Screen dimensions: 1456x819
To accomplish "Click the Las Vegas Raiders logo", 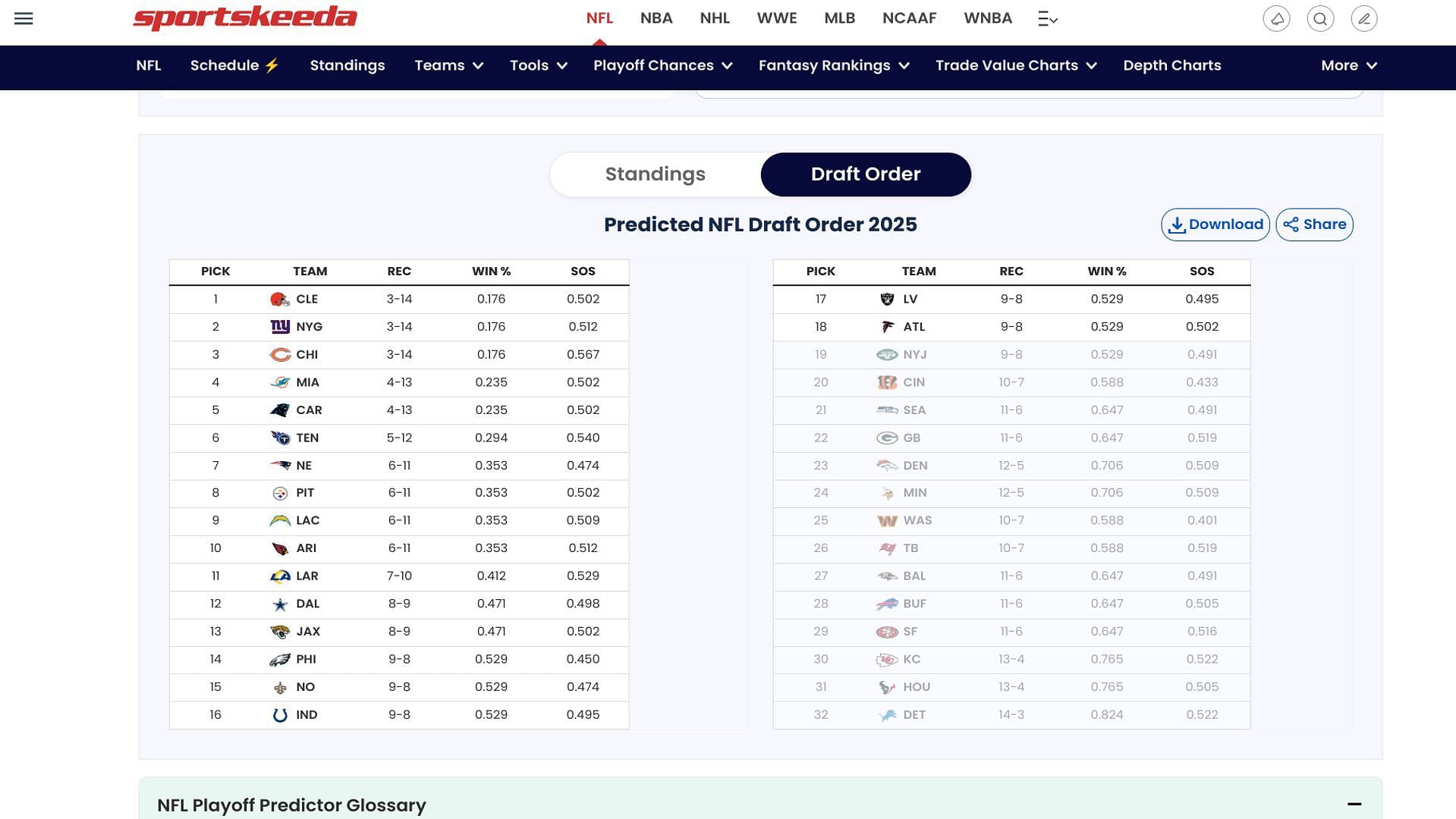I will pyautogui.click(x=886, y=300).
